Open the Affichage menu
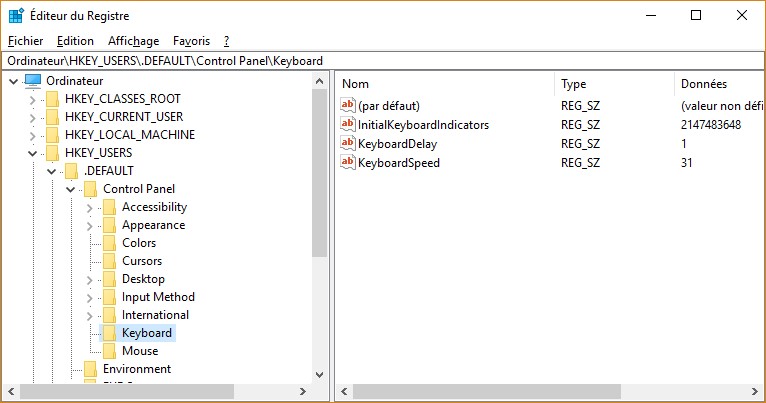The image size is (766, 403). tap(133, 41)
